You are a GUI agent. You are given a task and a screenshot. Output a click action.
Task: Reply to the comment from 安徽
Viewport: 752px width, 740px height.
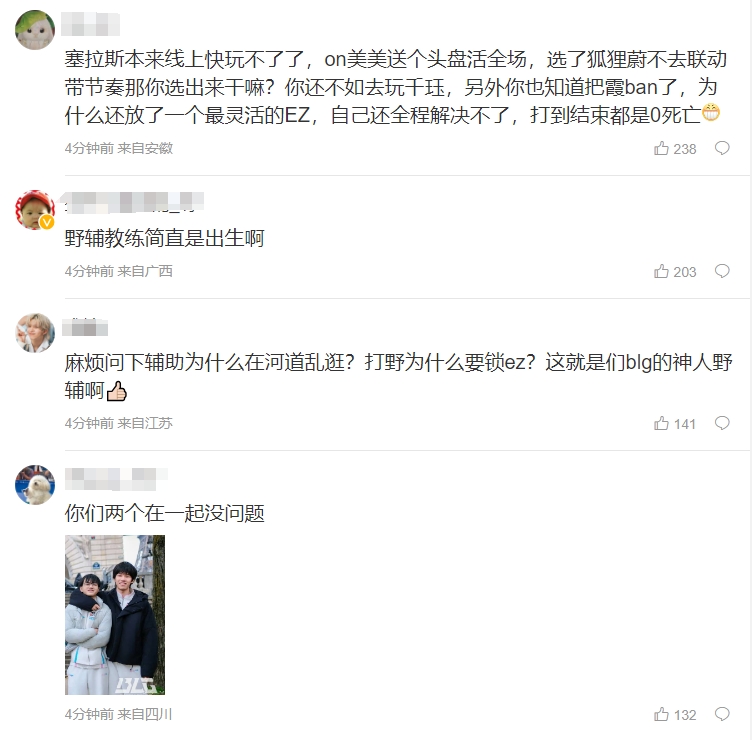pyautogui.click(x=722, y=148)
